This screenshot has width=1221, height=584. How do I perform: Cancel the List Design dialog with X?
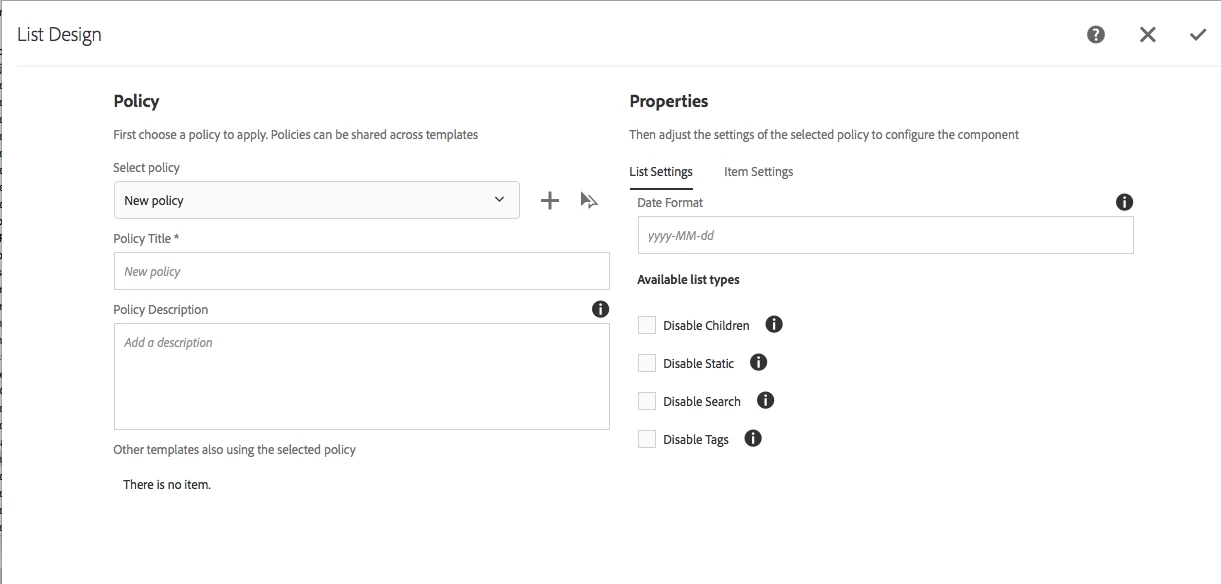point(1147,35)
